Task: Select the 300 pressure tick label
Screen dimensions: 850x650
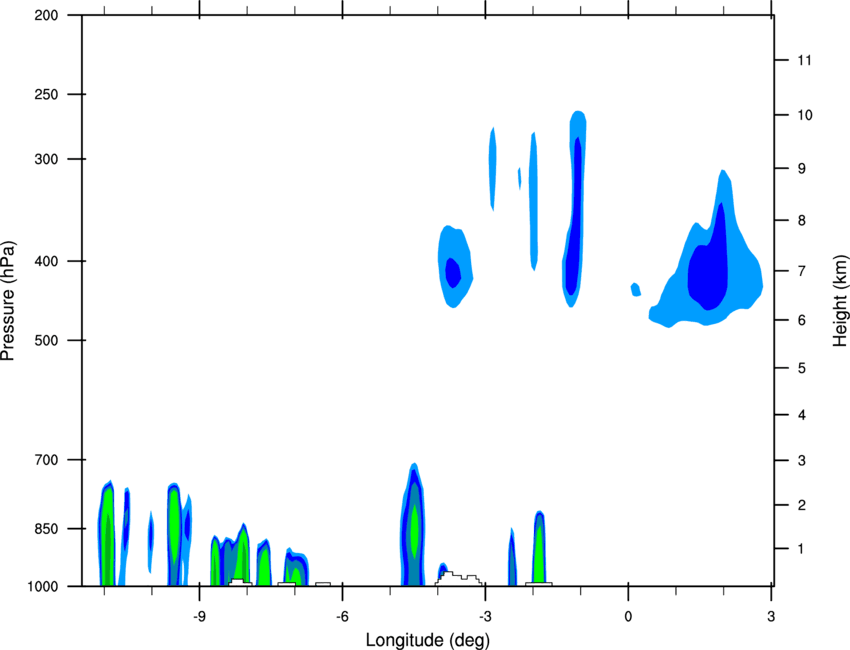Action: pyautogui.click(x=46, y=159)
